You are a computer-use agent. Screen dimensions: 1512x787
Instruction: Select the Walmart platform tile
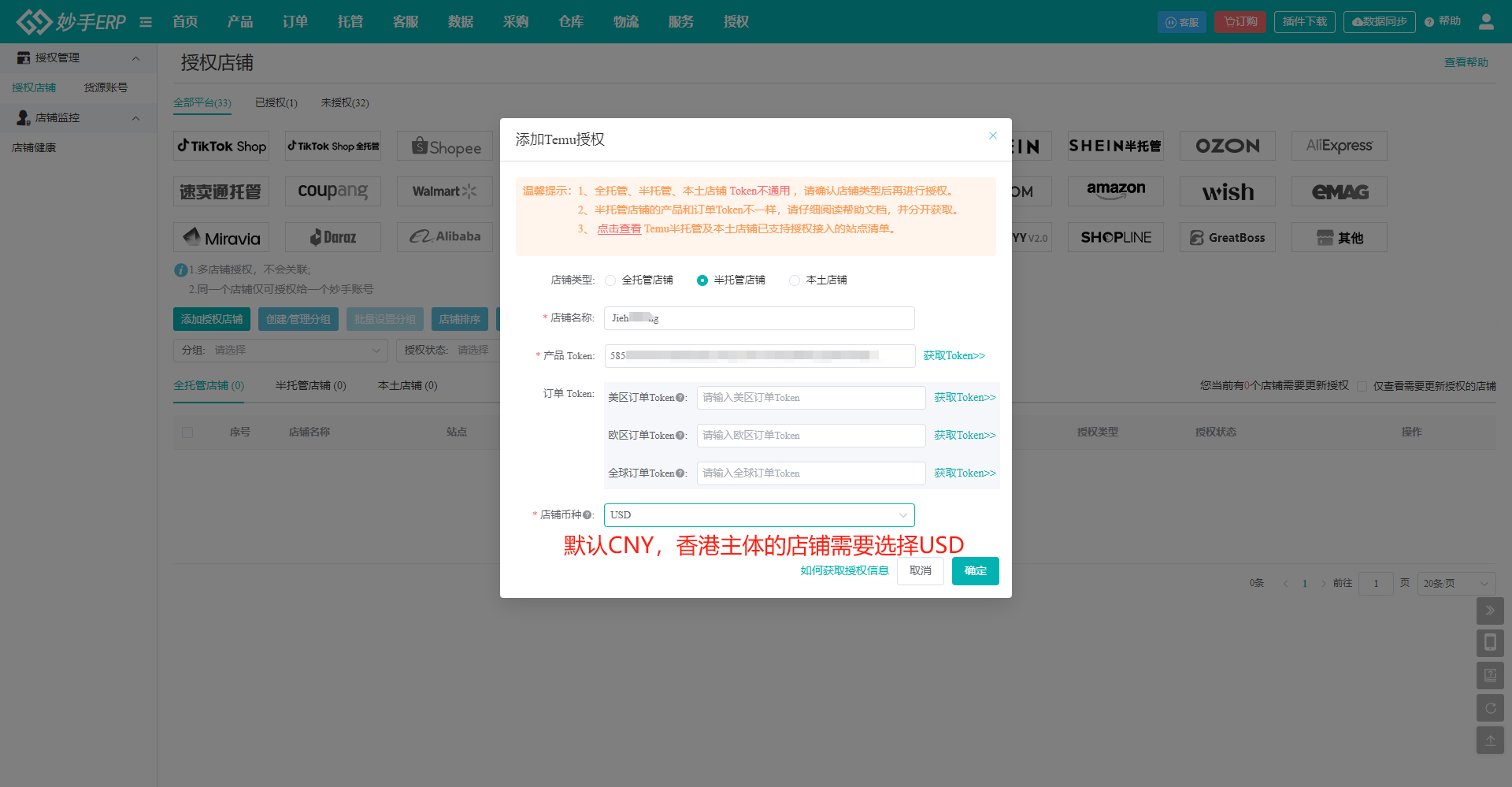click(445, 191)
